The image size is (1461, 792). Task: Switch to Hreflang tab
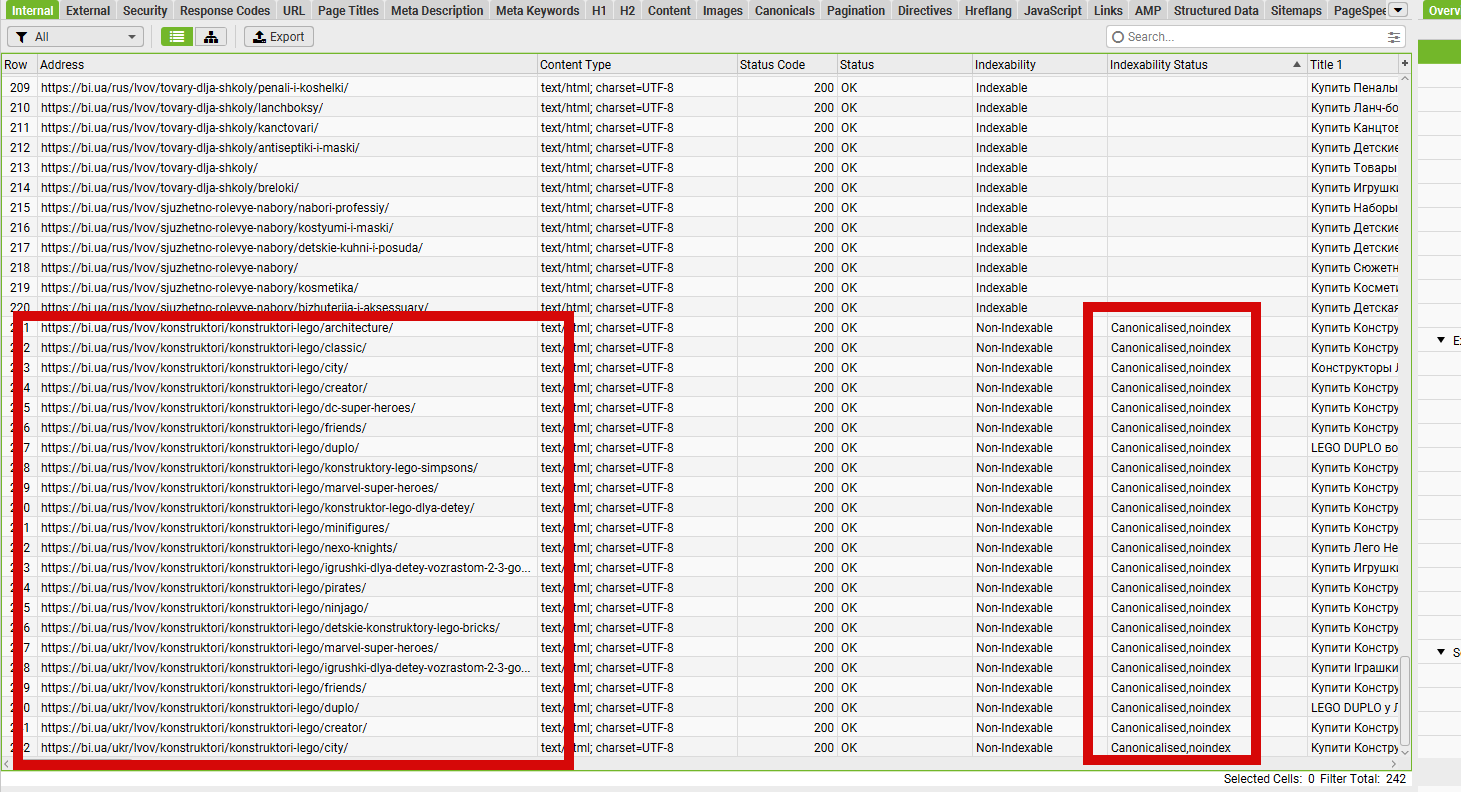point(988,11)
